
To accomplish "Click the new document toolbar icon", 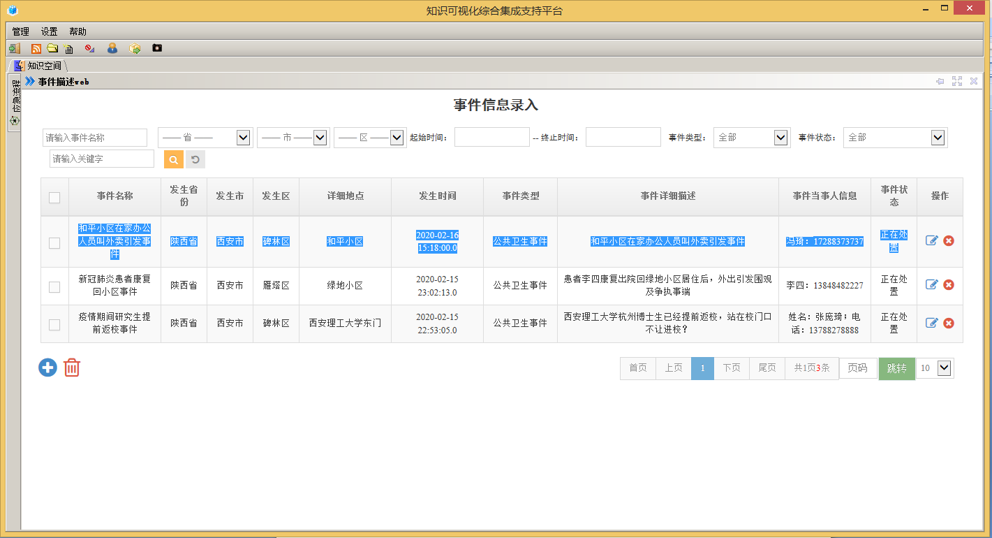I will (69, 48).
